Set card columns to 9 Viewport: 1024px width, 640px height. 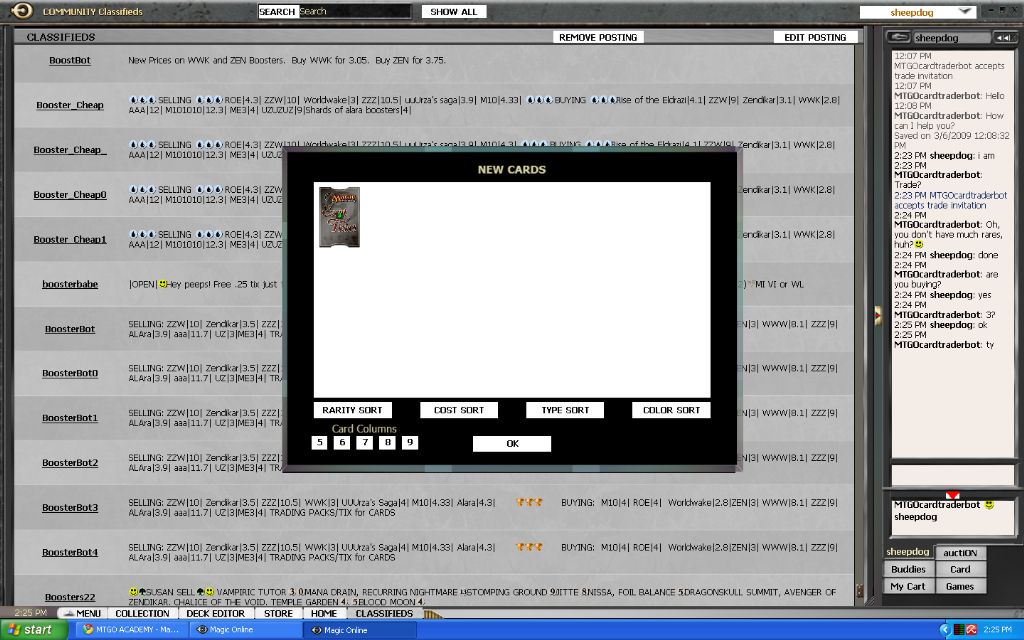[410, 442]
